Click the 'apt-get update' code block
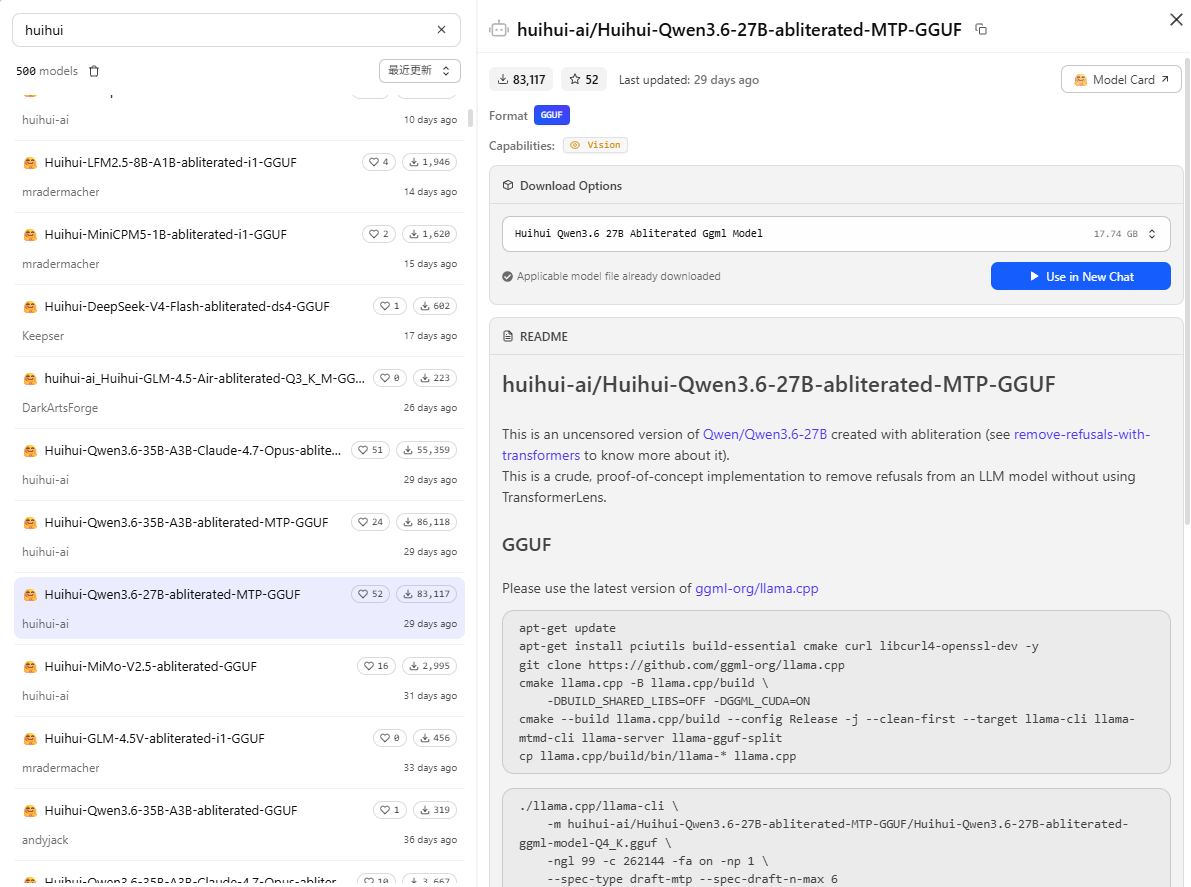This screenshot has height=887, width=1191. click(836, 692)
